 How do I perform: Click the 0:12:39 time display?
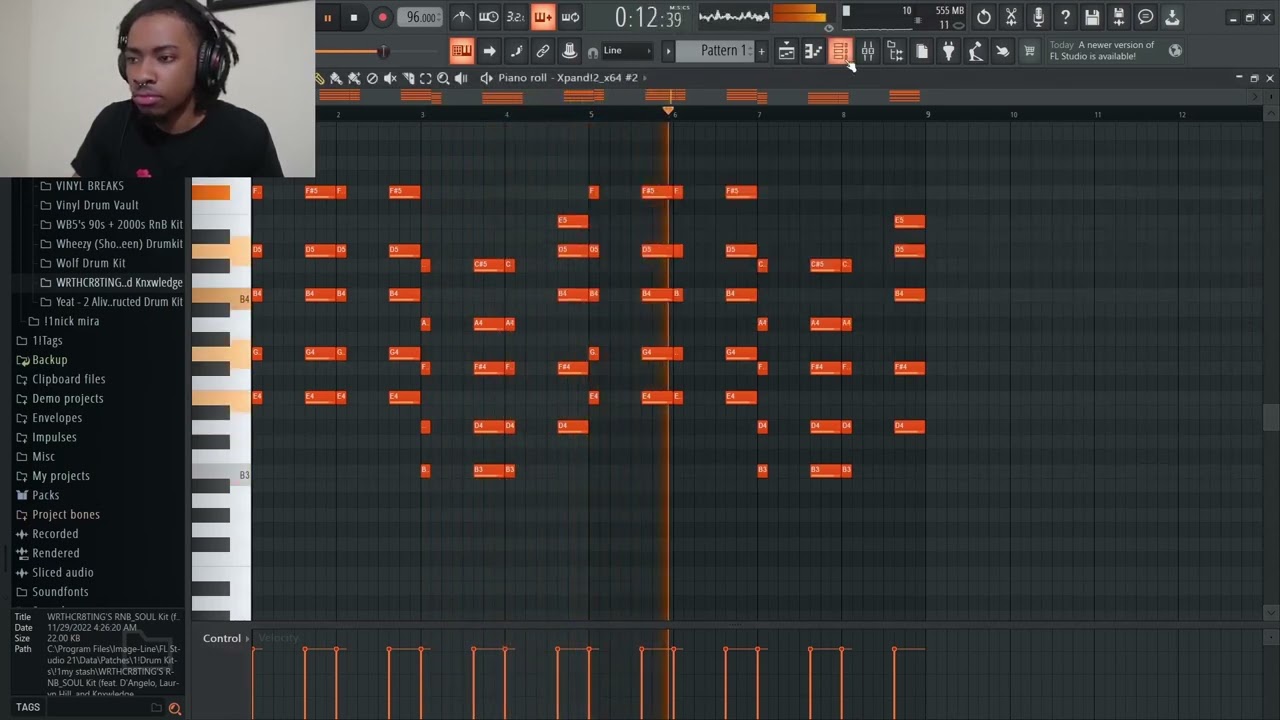648,17
